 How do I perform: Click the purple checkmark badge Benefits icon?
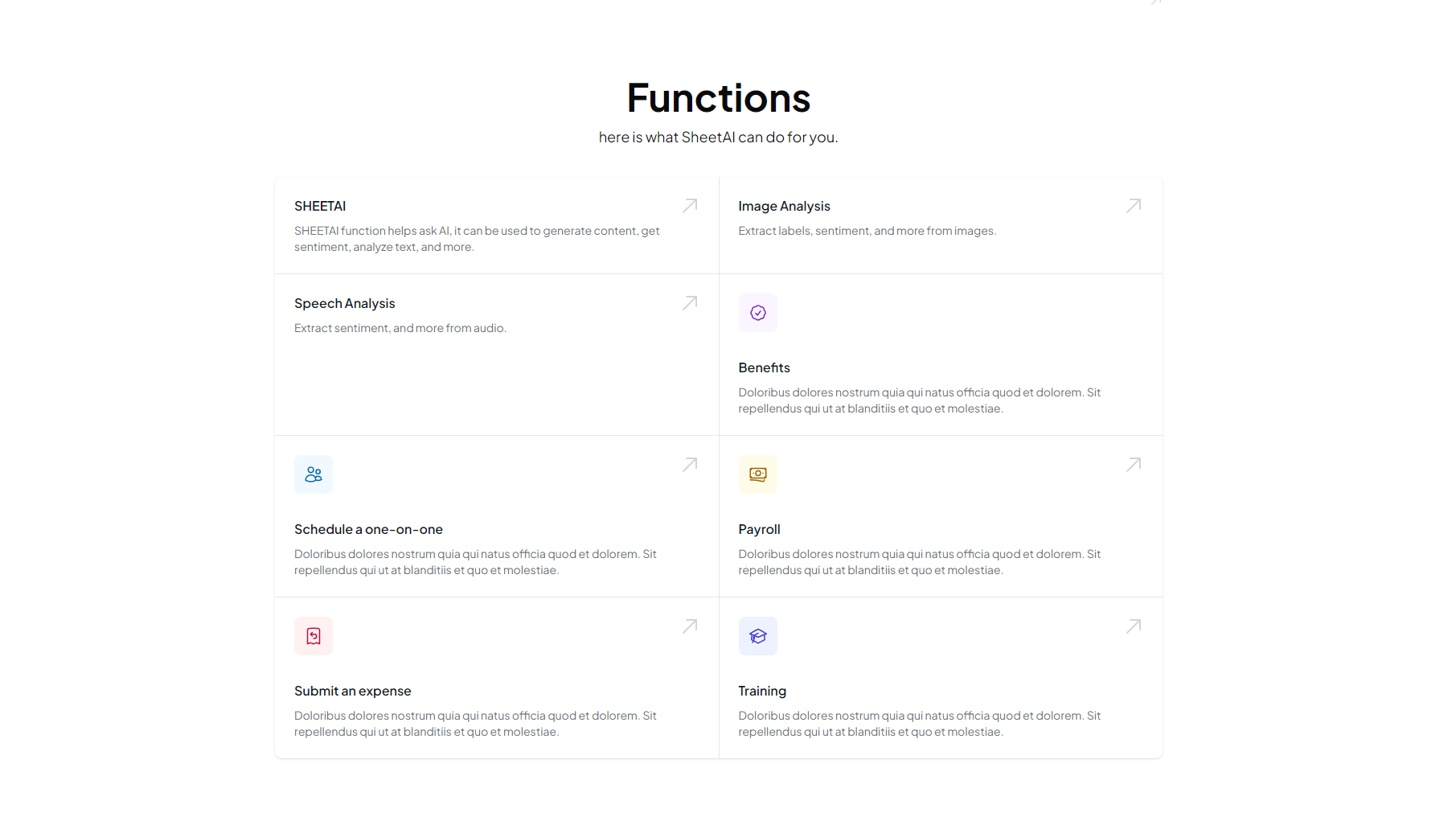(758, 313)
